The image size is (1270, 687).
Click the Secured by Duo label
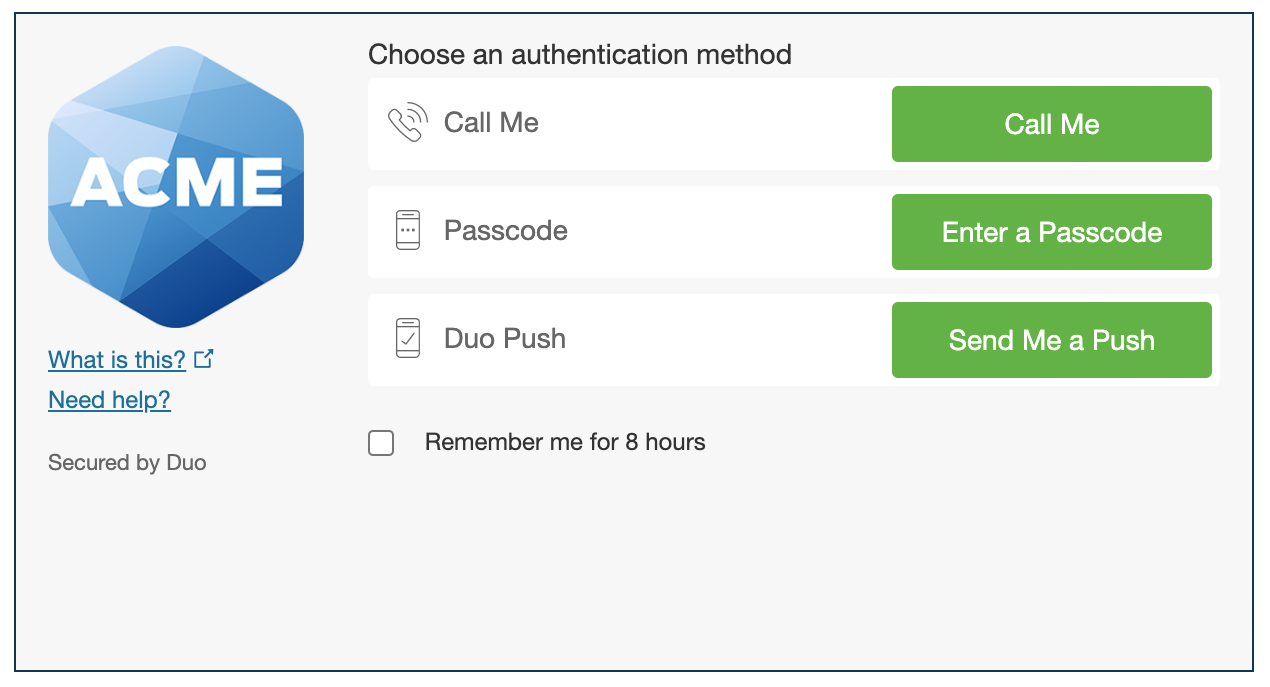(127, 462)
